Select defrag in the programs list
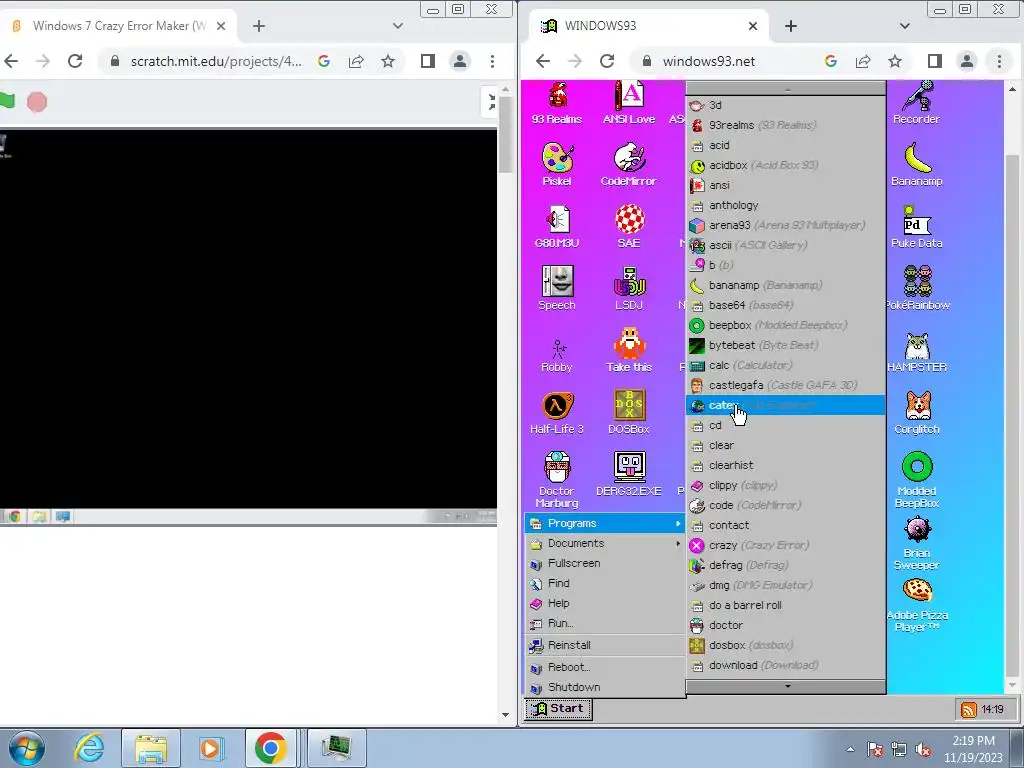This screenshot has width=1024, height=768. (x=786, y=565)
